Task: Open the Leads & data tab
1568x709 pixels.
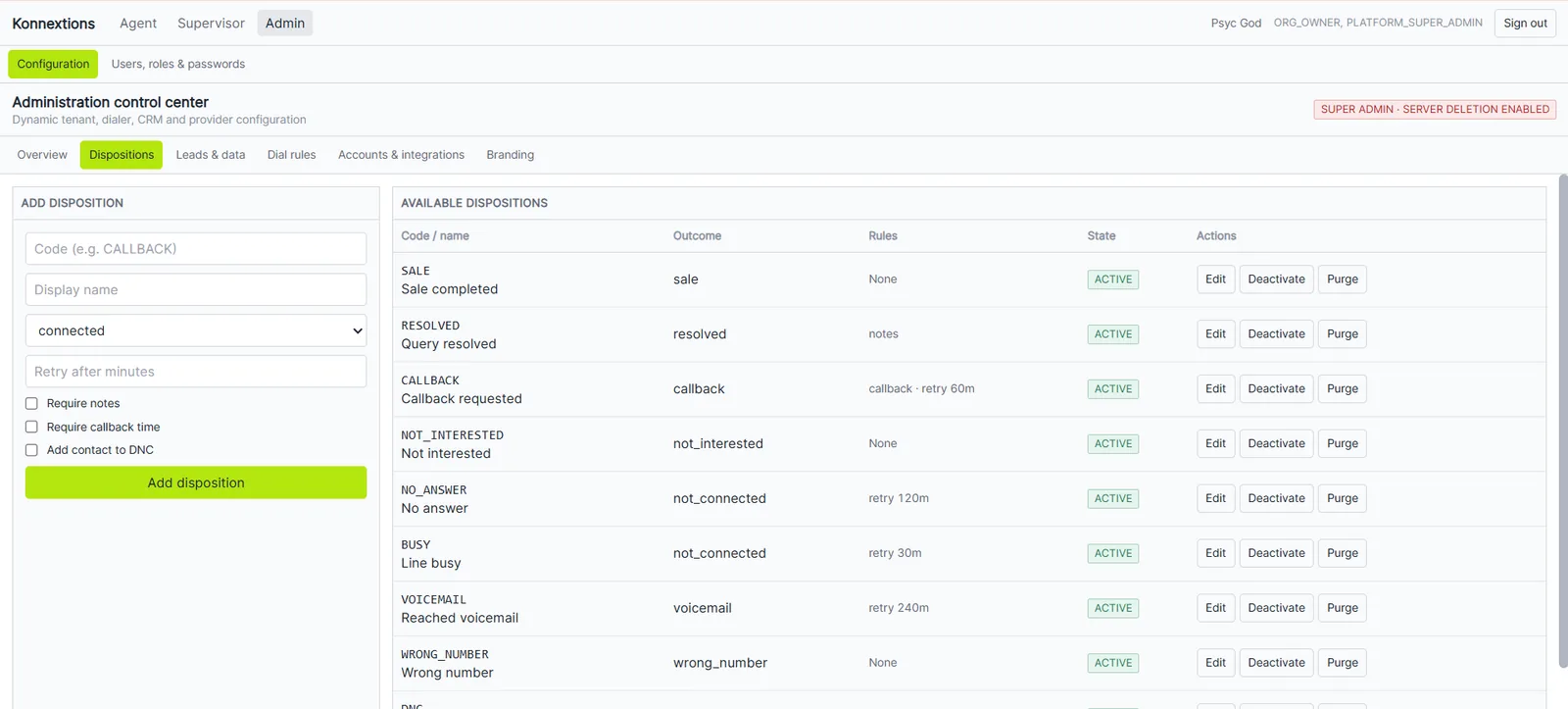Action: click(x=211, y=155)
